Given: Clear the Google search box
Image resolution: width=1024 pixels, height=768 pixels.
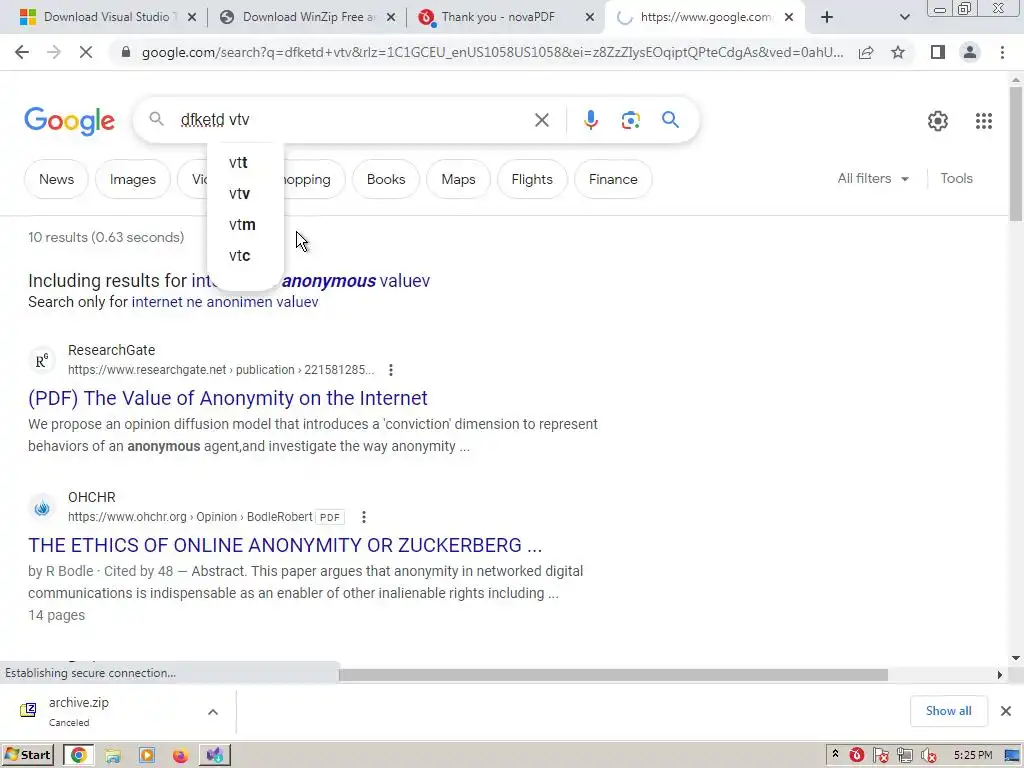Looking at the screenshot, I should click(541, 120).
